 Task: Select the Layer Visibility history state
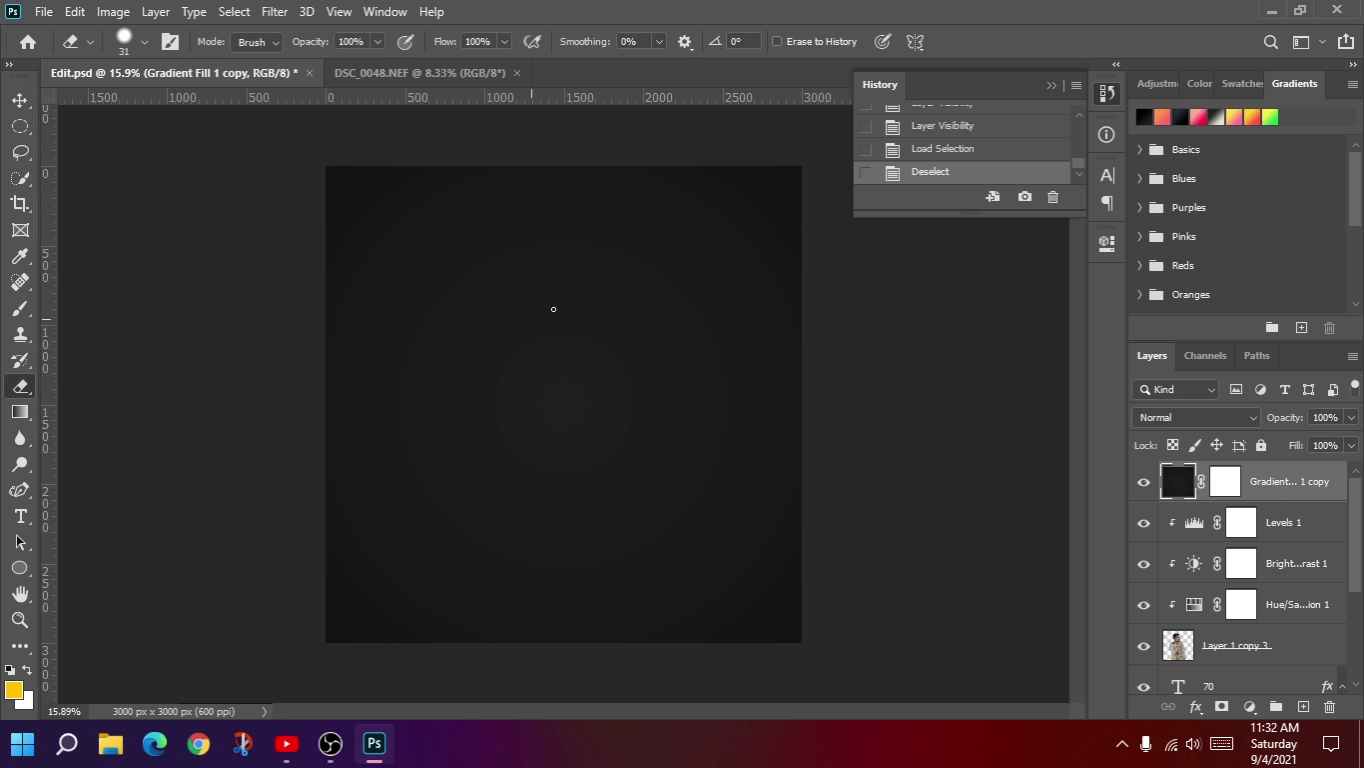coord(942,126)
